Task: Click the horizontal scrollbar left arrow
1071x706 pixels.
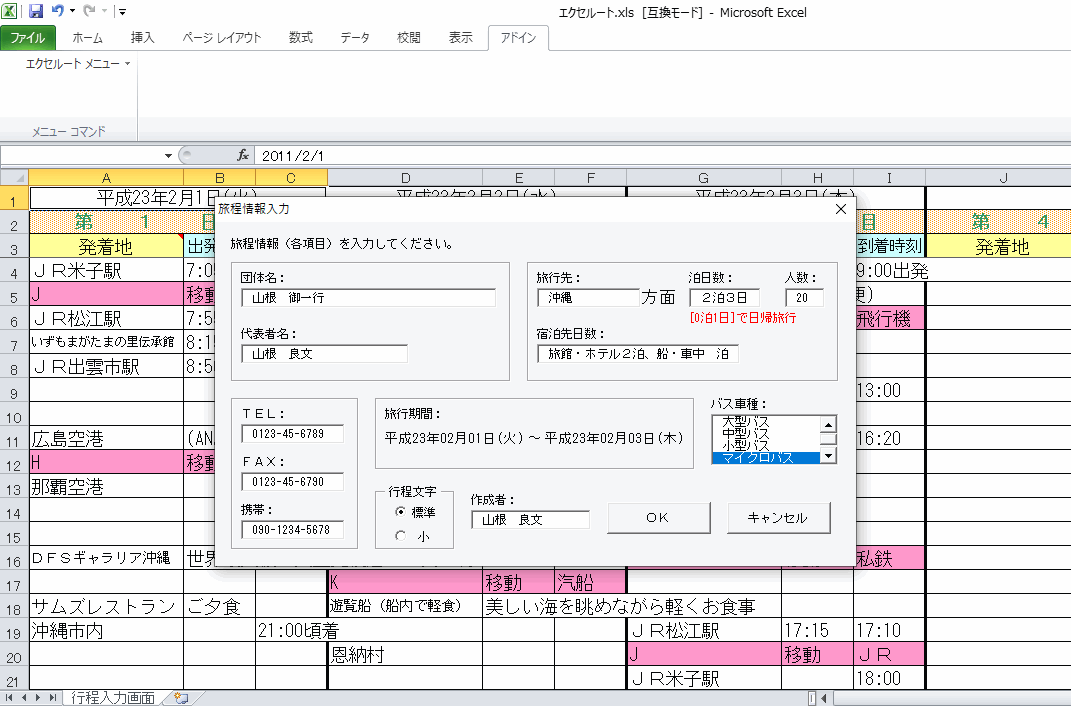Action: 824,698
